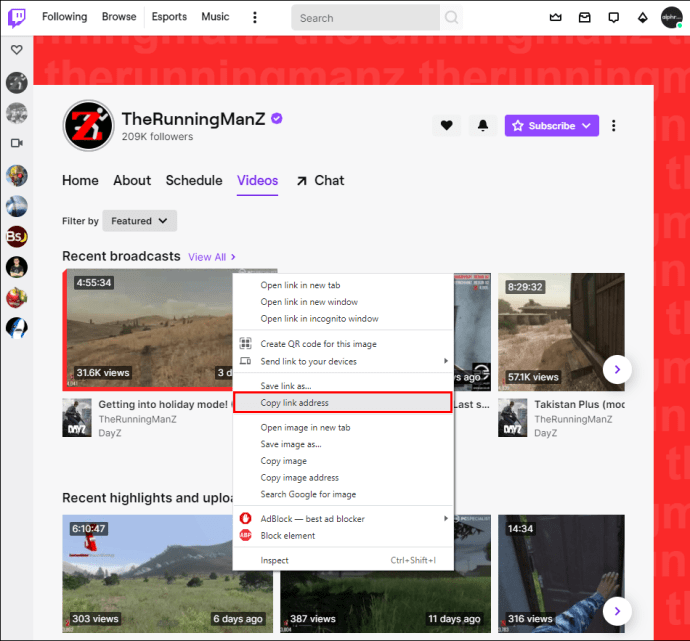The image size is (690, 641).
Task: Click next arrow on Recent highlights carousel
Action: point(617,611)
